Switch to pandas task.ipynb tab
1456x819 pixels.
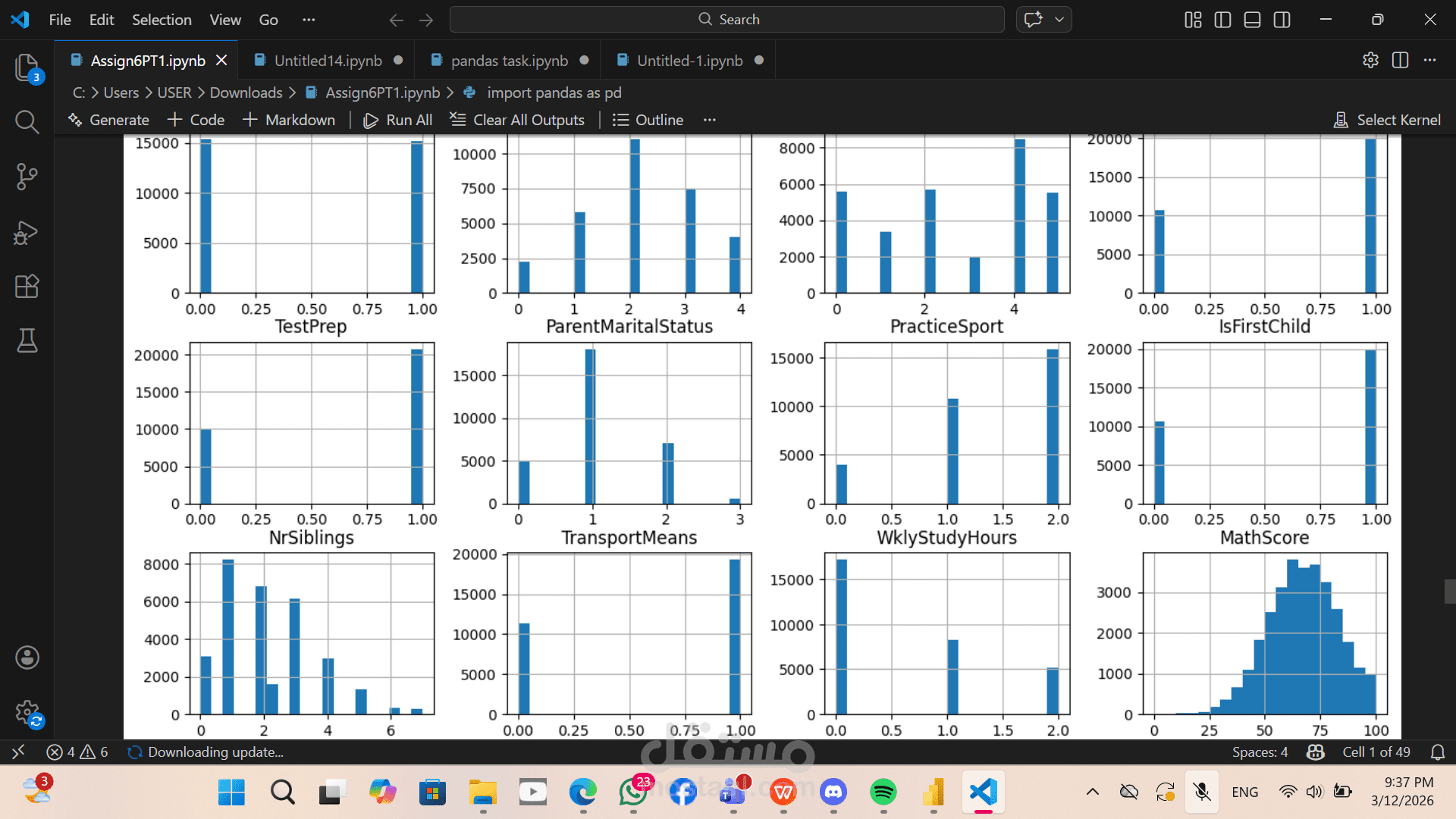tap(509, 61)
